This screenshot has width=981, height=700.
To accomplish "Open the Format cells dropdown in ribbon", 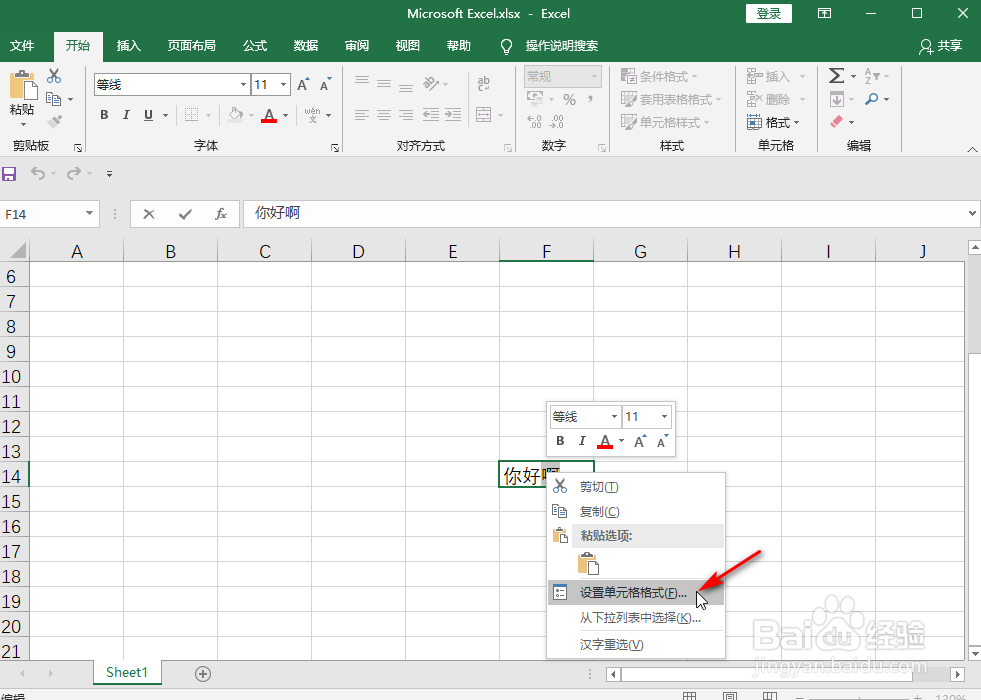I will 773,122.
